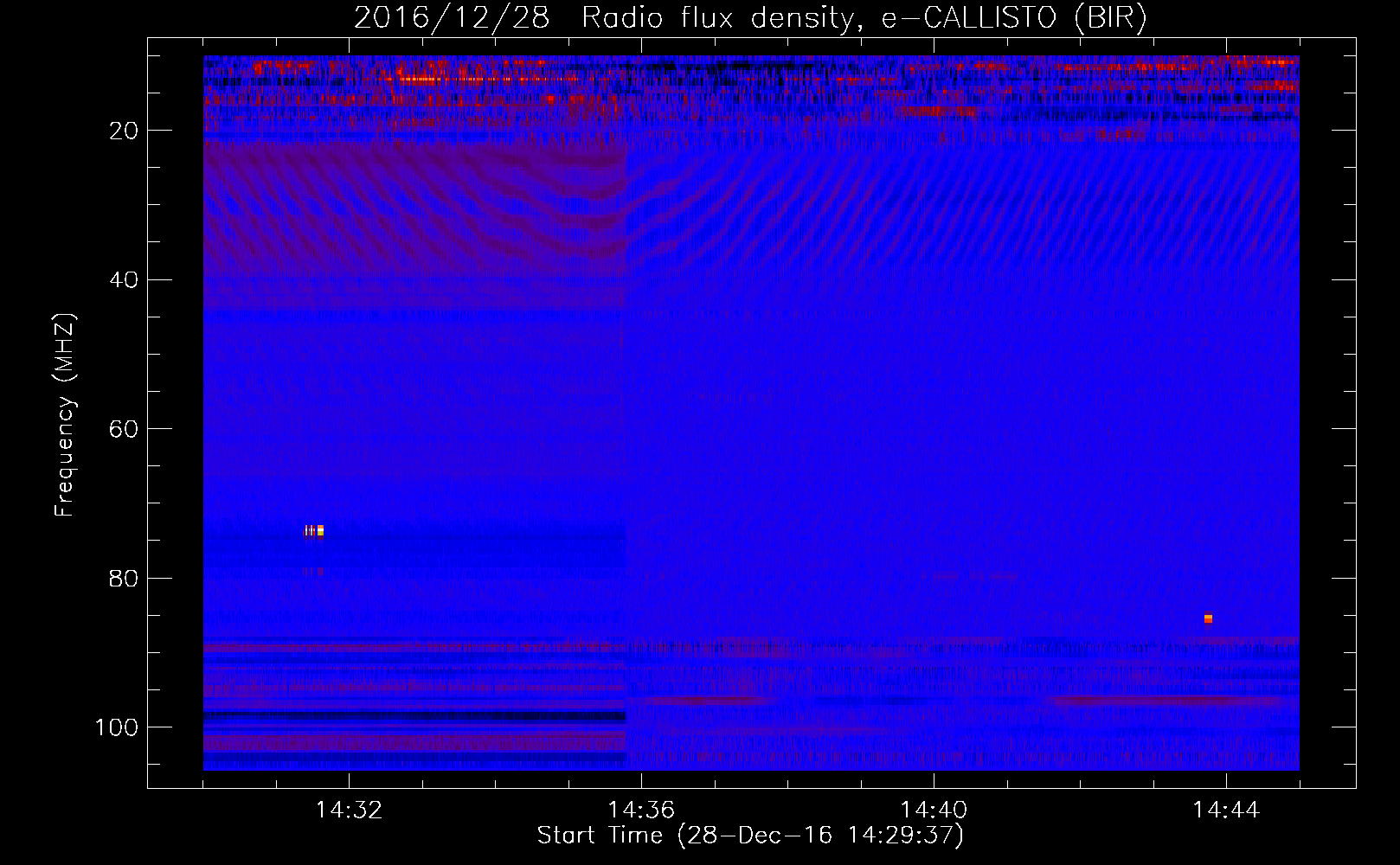Click the orange spot near 85 MHz at 14:43

1208,618
